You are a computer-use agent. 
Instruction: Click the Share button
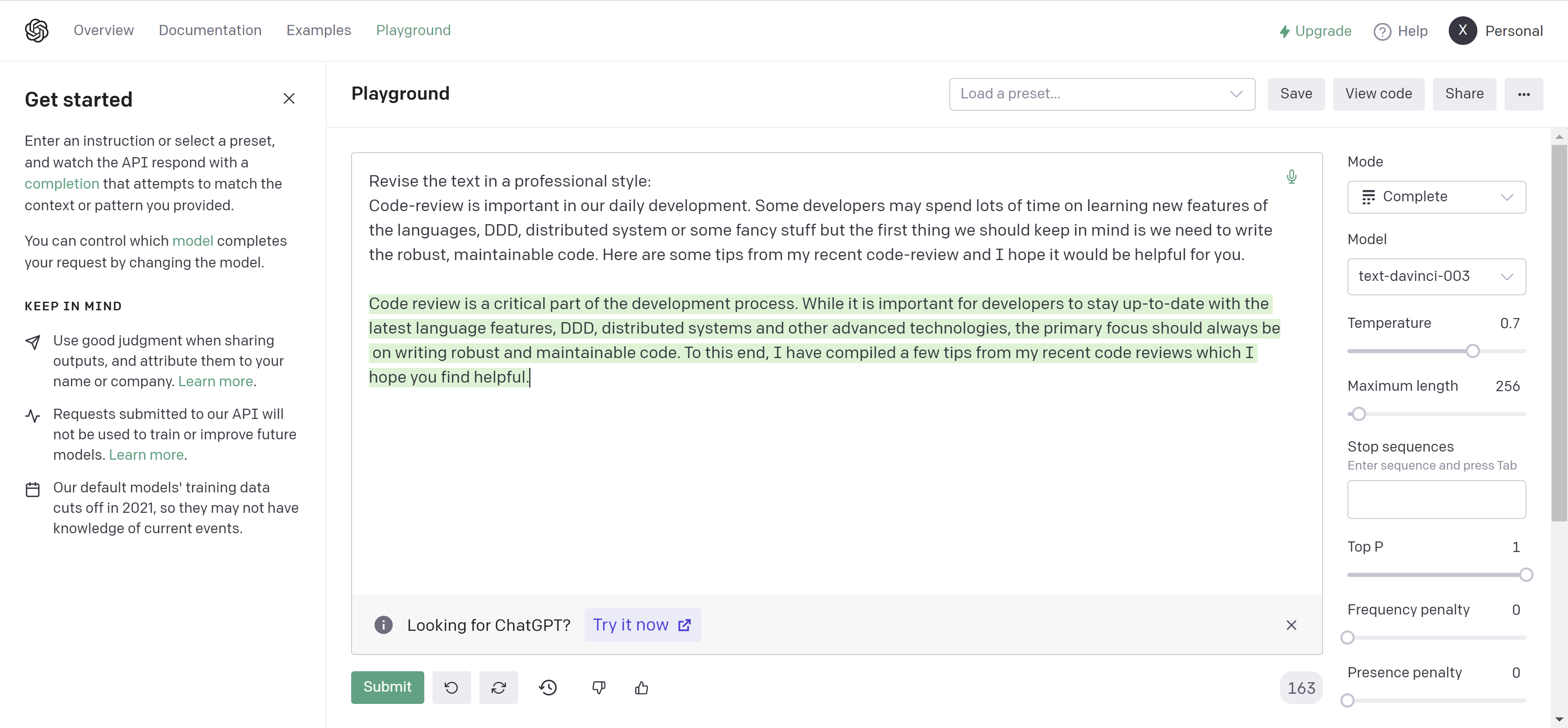pyautogui.click(x=1464, y=93)
